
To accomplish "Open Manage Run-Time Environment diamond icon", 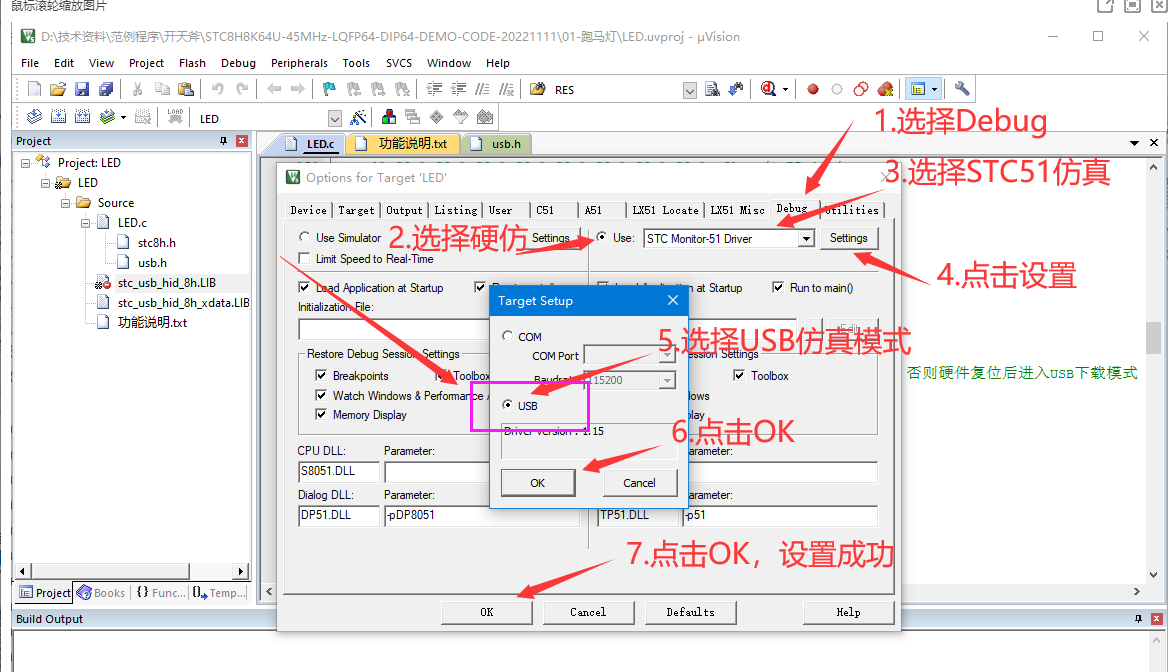I will click(x=437, y=117).
